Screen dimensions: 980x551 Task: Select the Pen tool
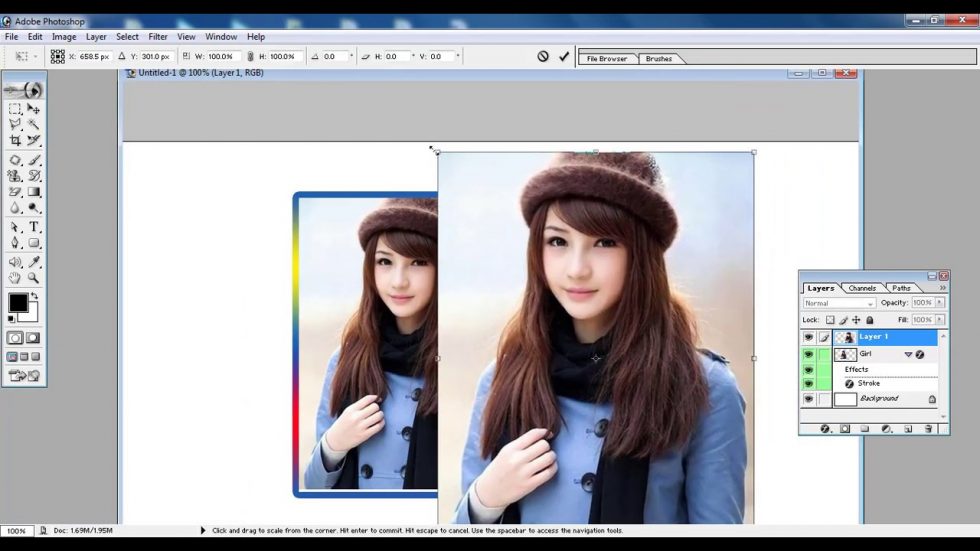(x=15, y=242)
